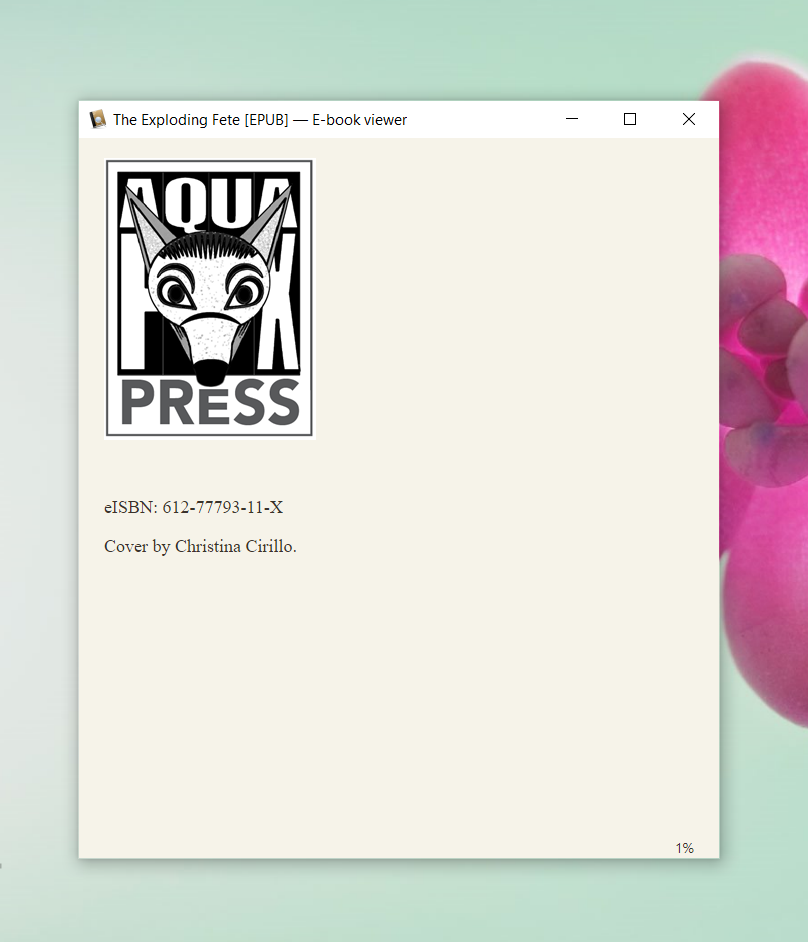
Task: Minimize the E-book viewer window
Action: point(572,119)
